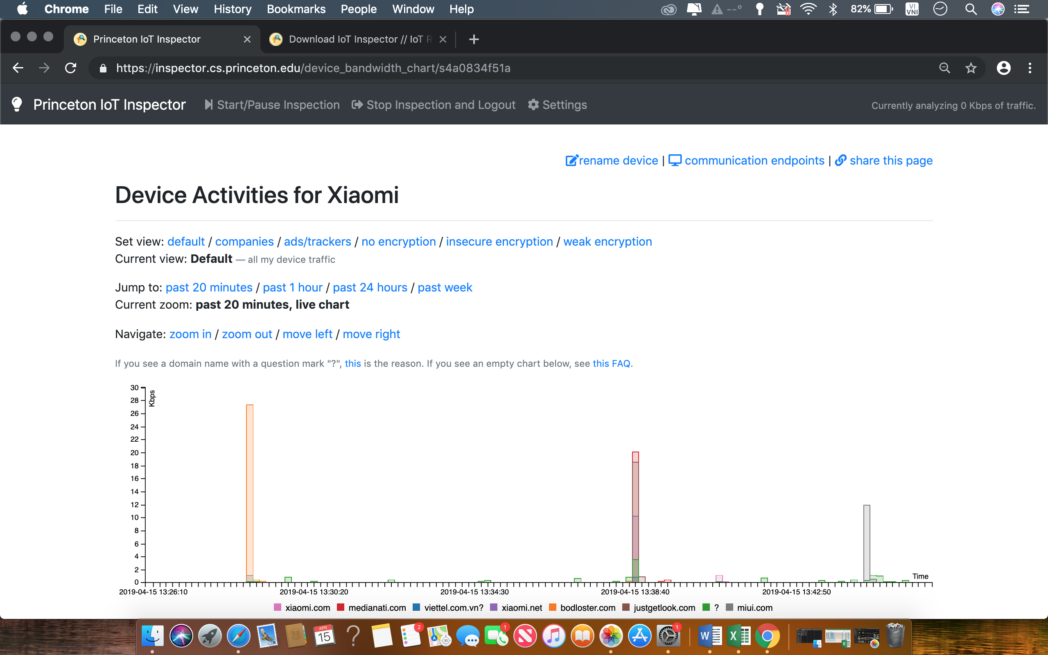Open Spotlight search from the menu bar

coord(970,9)
